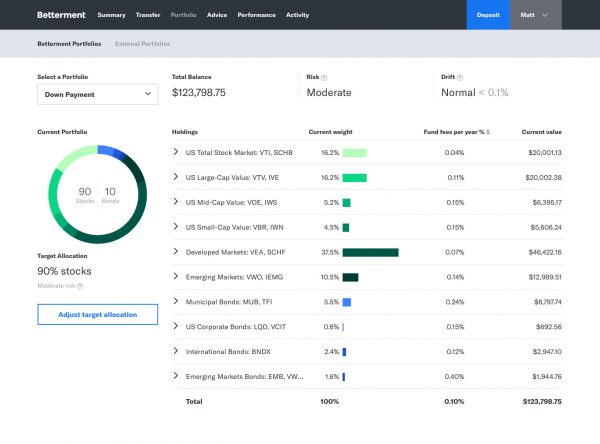This screenshot has width=600, height=444.
Task: Expand the International Bonds: BNDX row
Action: tap(176, 351)
